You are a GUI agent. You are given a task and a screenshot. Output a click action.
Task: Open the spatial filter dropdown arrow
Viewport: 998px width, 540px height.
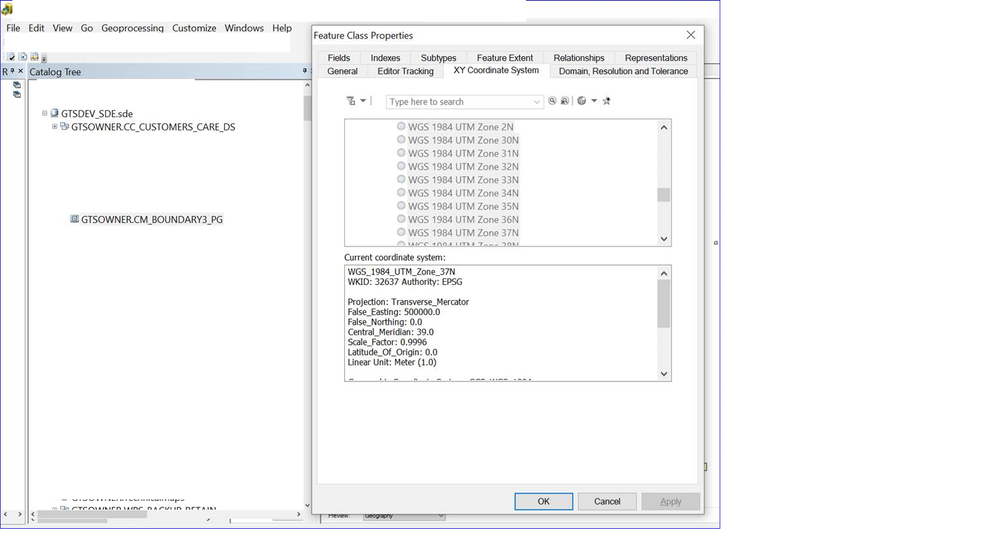coord(363,101)
